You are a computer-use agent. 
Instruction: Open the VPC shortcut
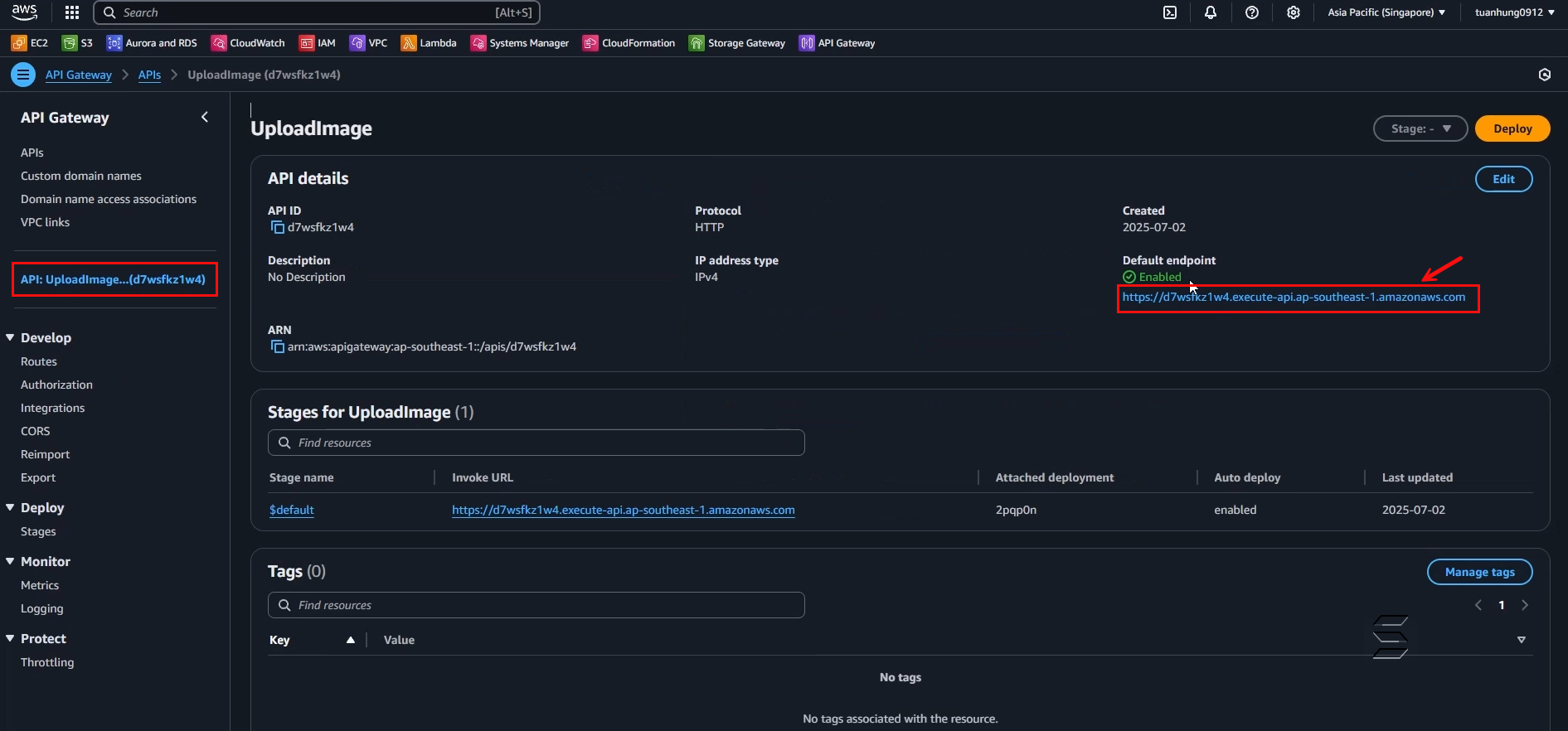(369, 43)
